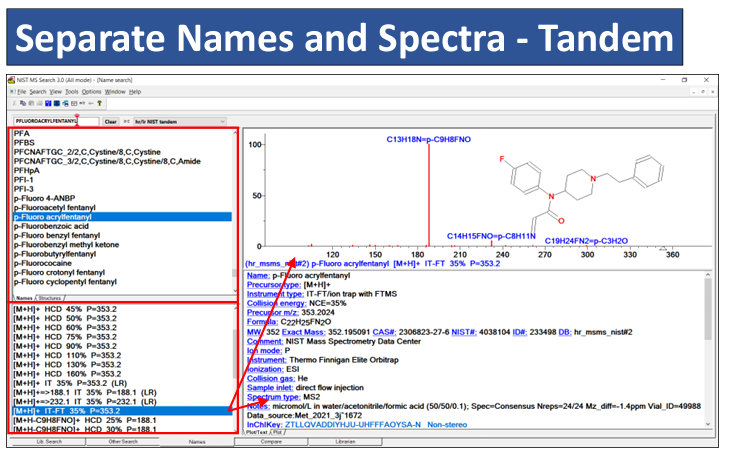Click the NIST MS Search app icon in title bar
This screenshot has width=732, height=456.
12,80
